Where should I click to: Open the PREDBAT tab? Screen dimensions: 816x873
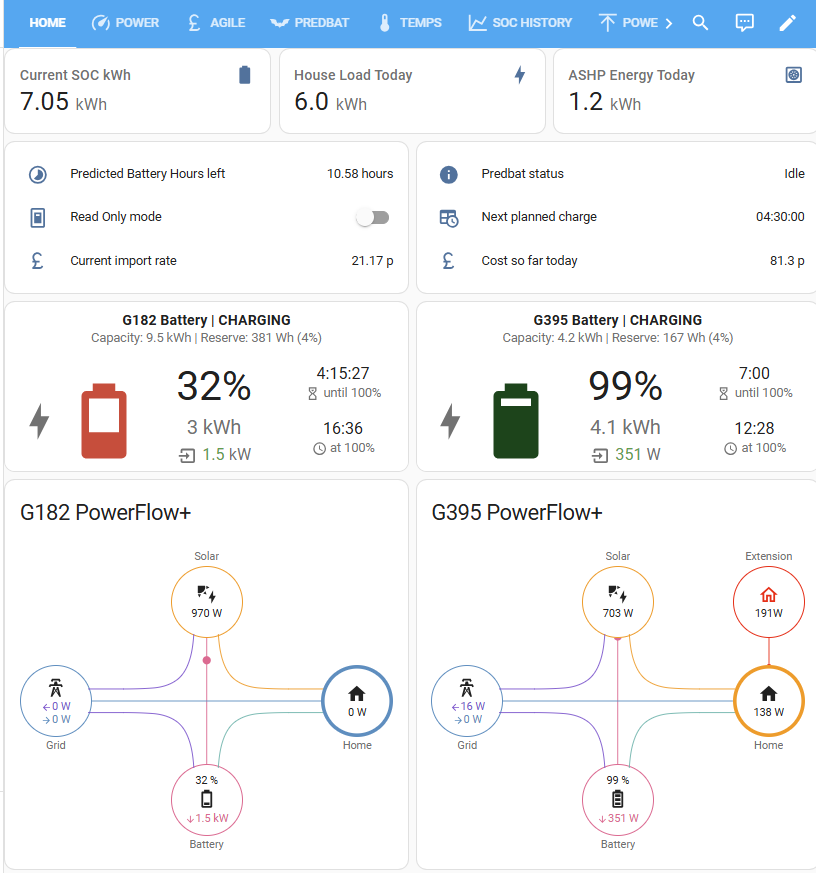click(x=309, y=23)
